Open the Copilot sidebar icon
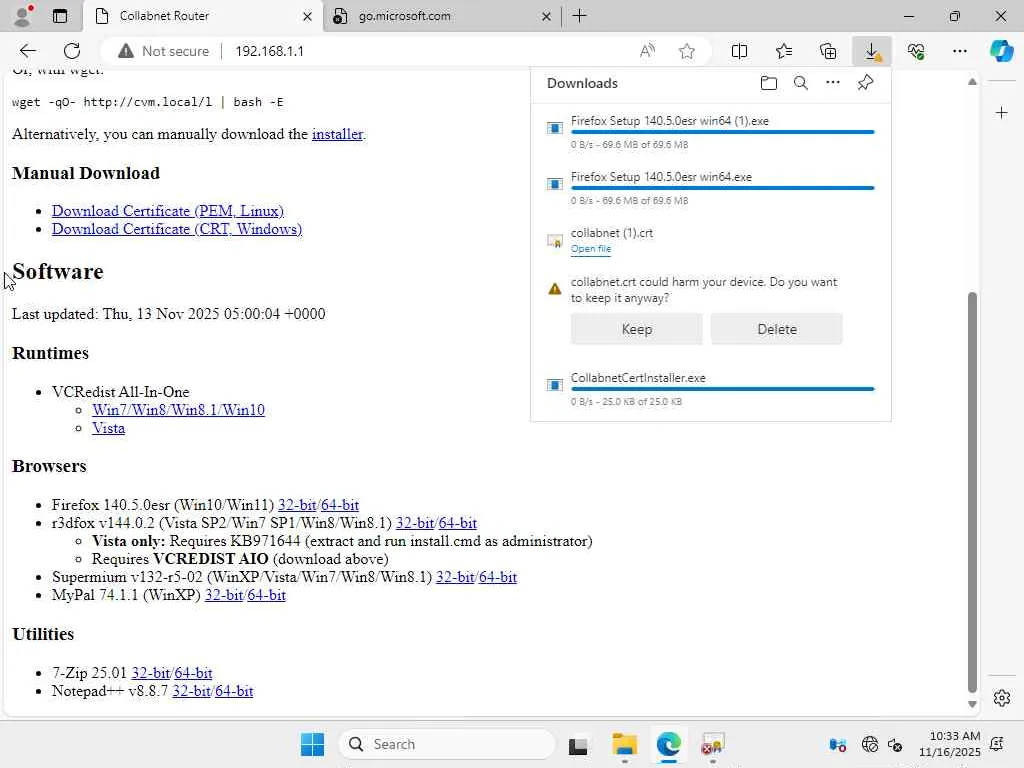 pyautogui.click(x=1001, y=51)
